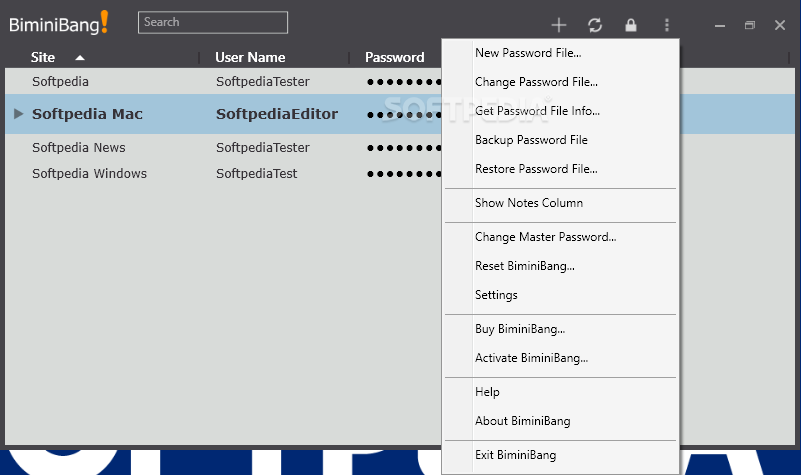
Task: Toggle the Site sort direction arrow
Action: [x=80, y=58]
